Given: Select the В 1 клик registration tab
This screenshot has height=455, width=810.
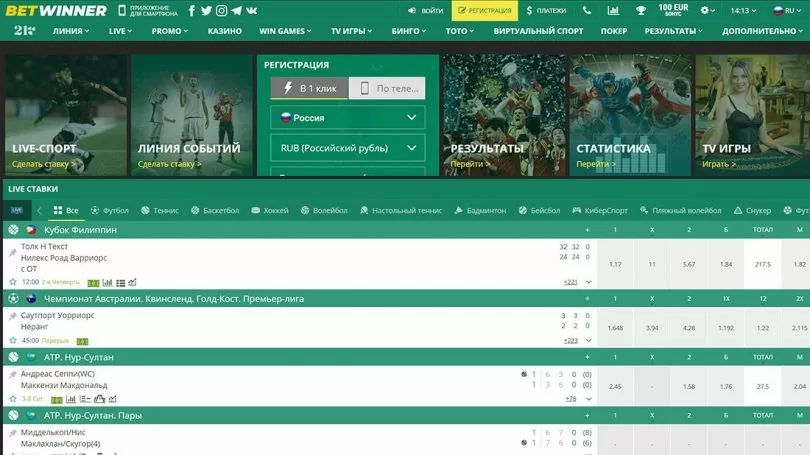Looking at the screenshot, I should click(x=310, y=88).
